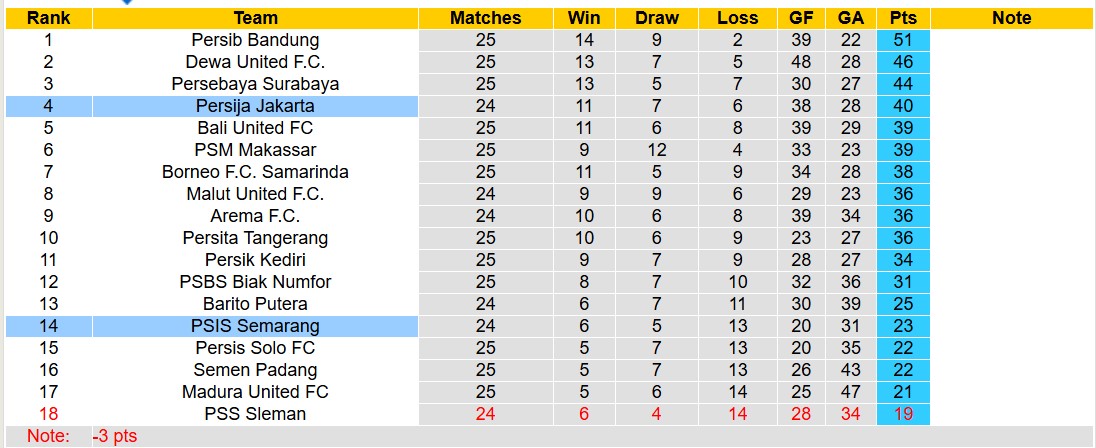
Task: Sort by the Team column header
Action: pos(255,18)
